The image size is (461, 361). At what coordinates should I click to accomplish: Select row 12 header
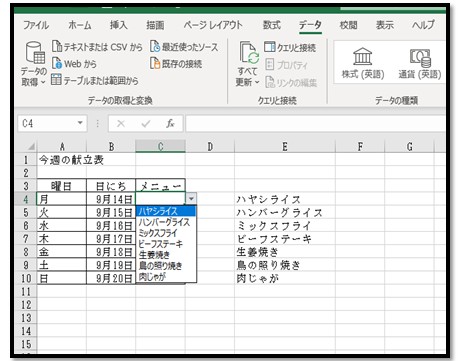point(26,305)
